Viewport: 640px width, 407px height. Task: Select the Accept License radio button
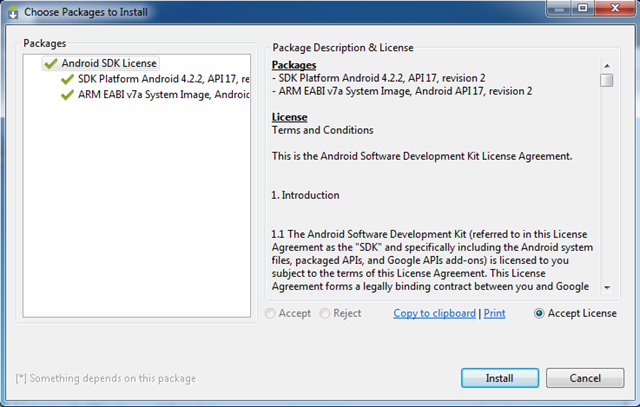[x=539, y=313]
